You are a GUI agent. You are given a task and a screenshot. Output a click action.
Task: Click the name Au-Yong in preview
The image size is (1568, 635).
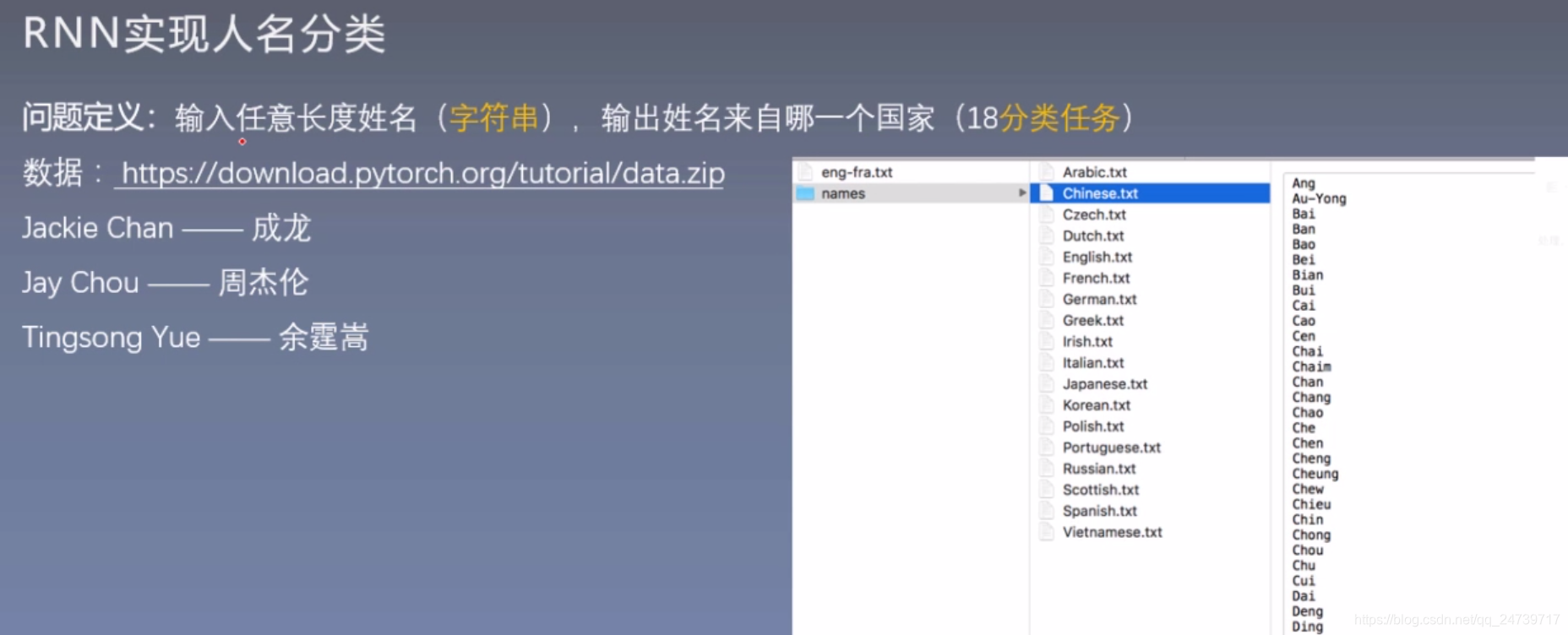[x=1319, y=199]
